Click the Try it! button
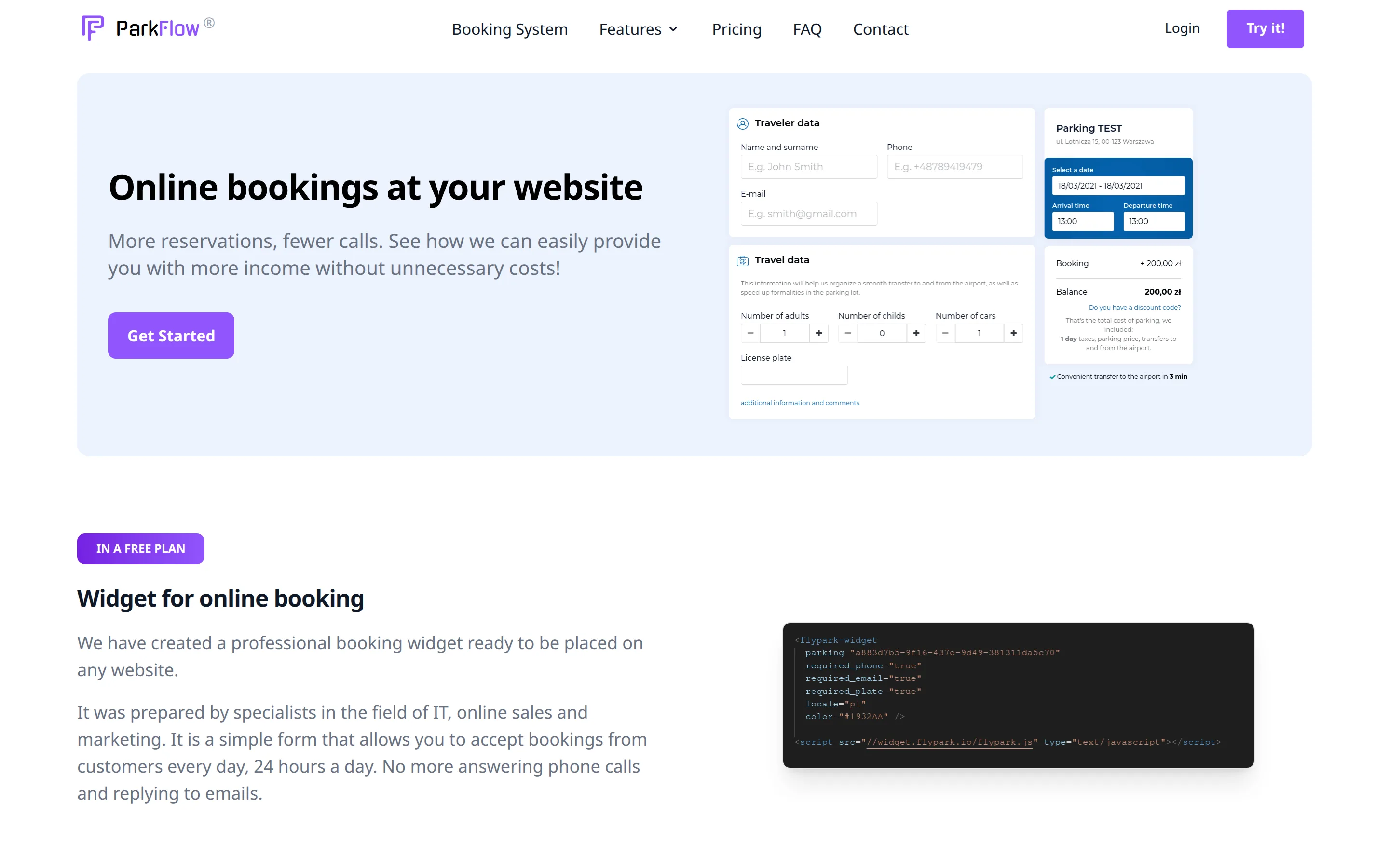The width and height of the screenshot is (1389, 868). point(1265,29)
